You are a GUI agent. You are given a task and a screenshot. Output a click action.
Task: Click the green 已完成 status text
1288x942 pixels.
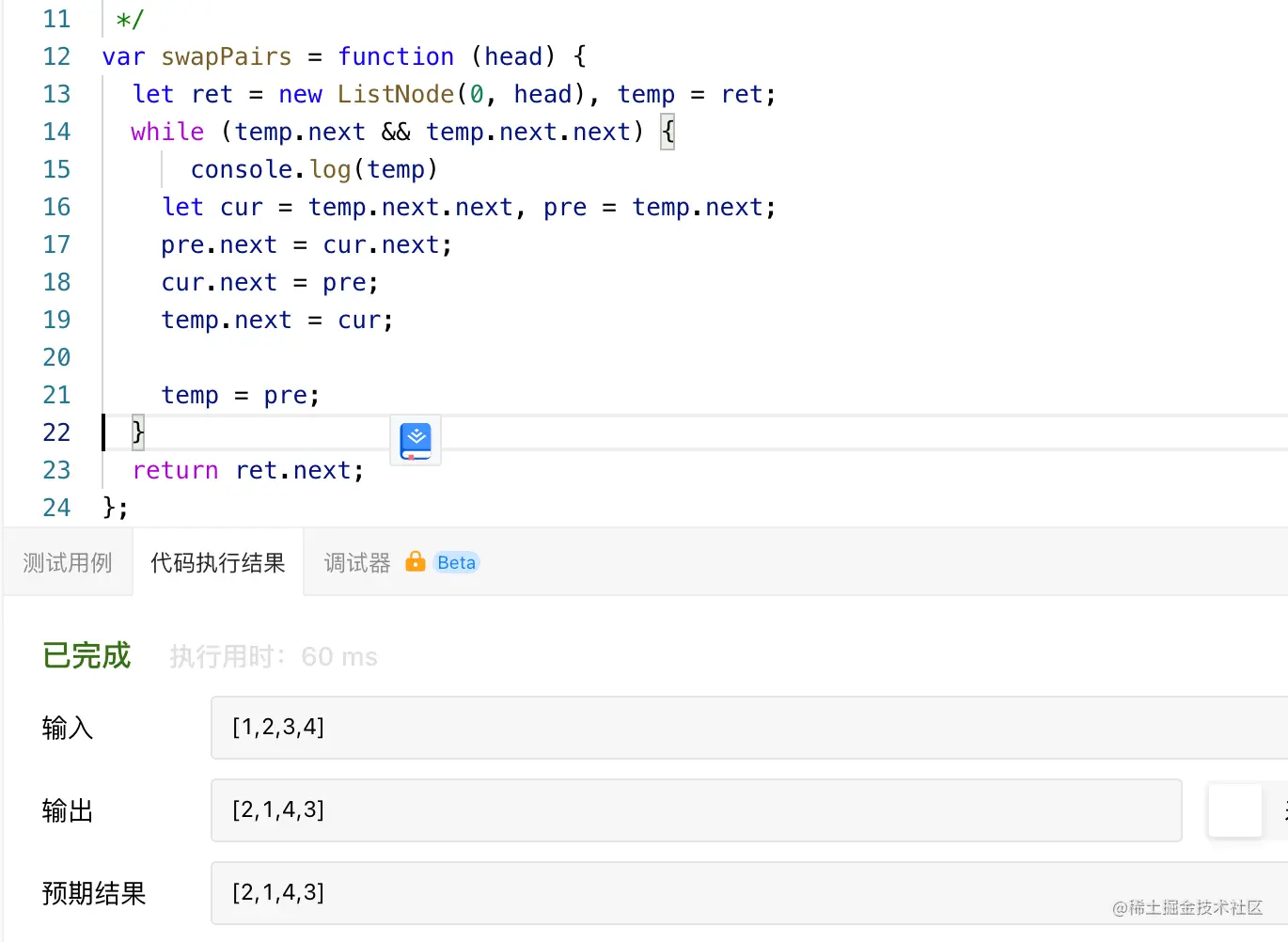(x=86, y=656)
